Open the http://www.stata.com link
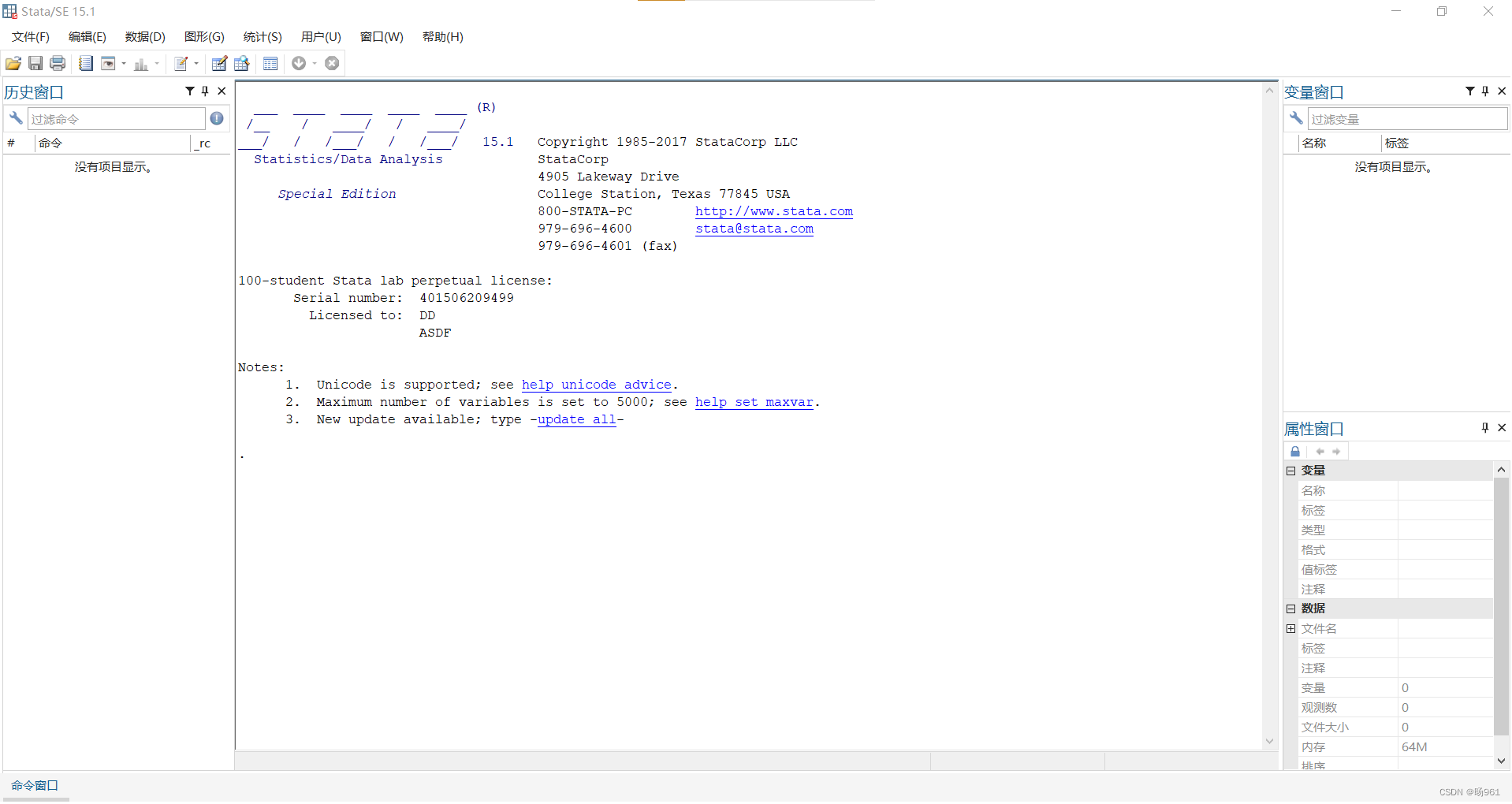This screenshot has width=1512, height=804. pyautogui.click(x=774, y=211)
